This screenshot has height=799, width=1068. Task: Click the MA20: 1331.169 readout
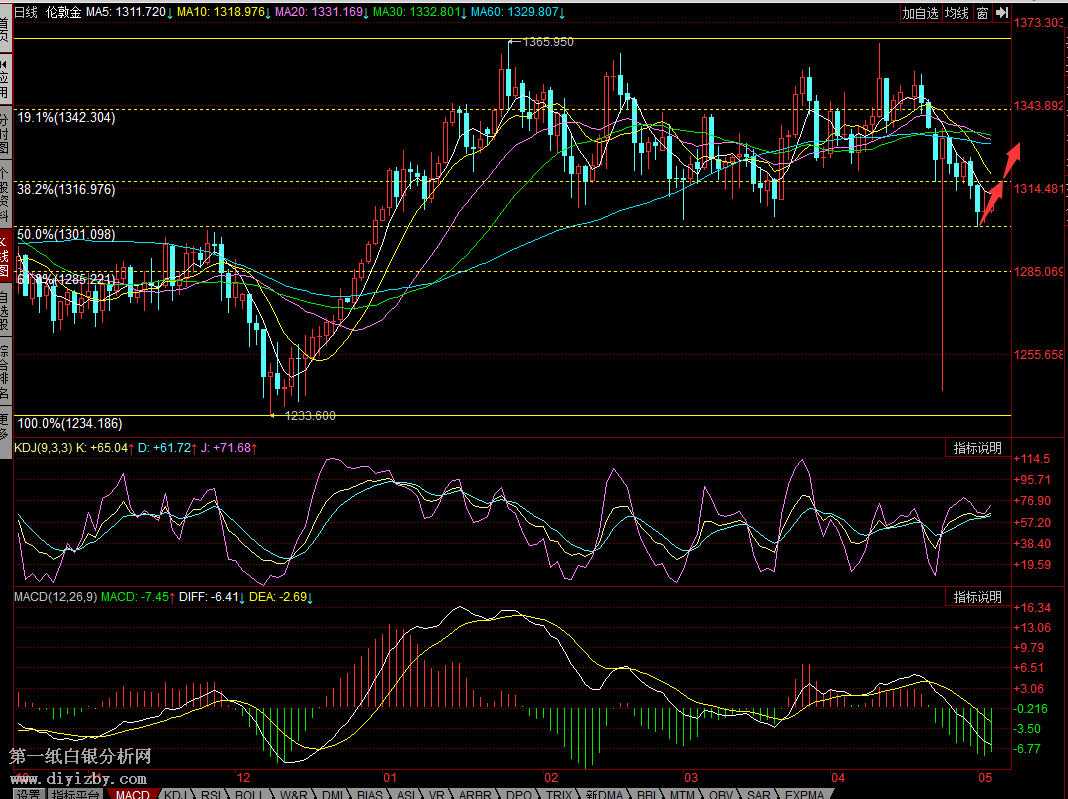[321, 12]
